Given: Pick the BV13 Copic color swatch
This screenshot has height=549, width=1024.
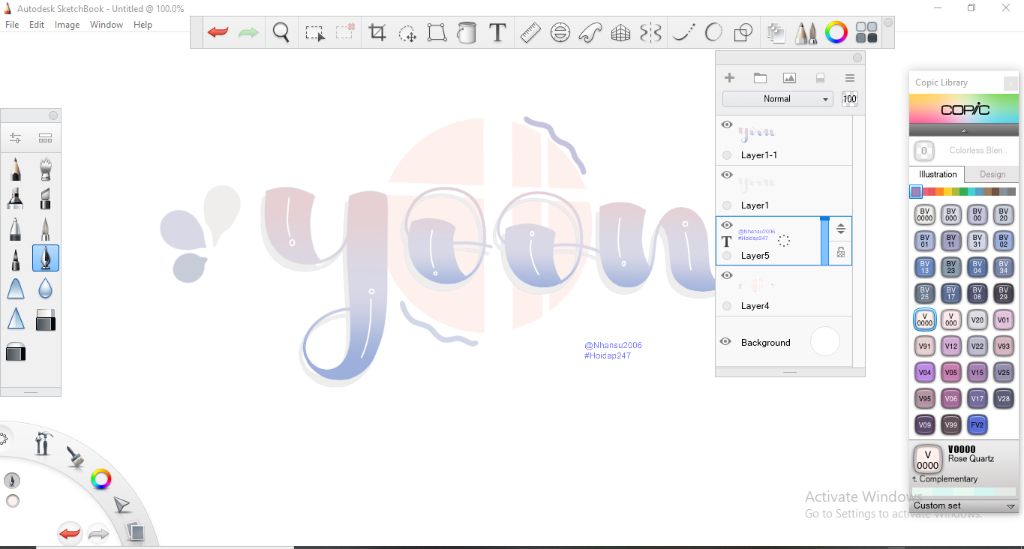Looking at the screenshot, I should pyautogui.click(x=925, y=267).
